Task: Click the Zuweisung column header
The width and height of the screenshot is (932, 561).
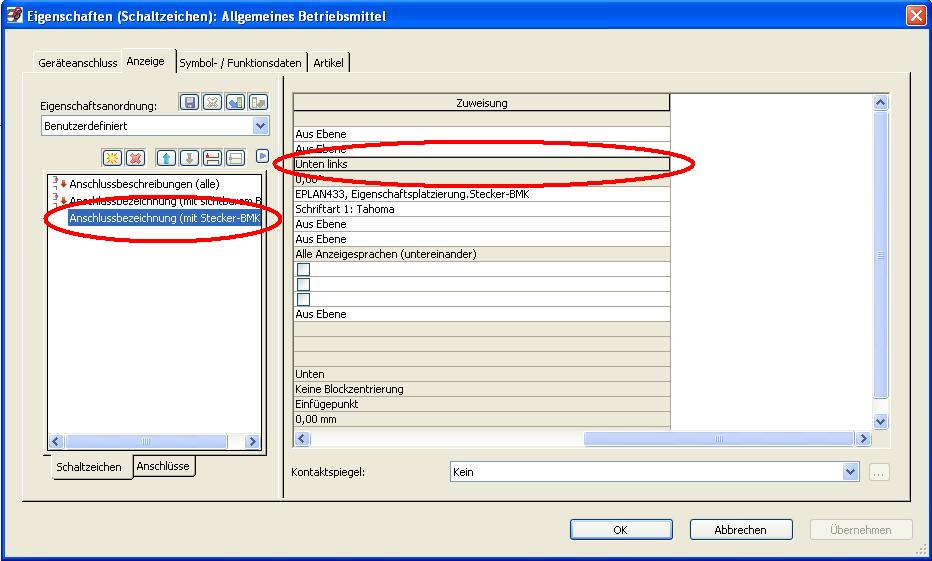Action: [481, 103]
